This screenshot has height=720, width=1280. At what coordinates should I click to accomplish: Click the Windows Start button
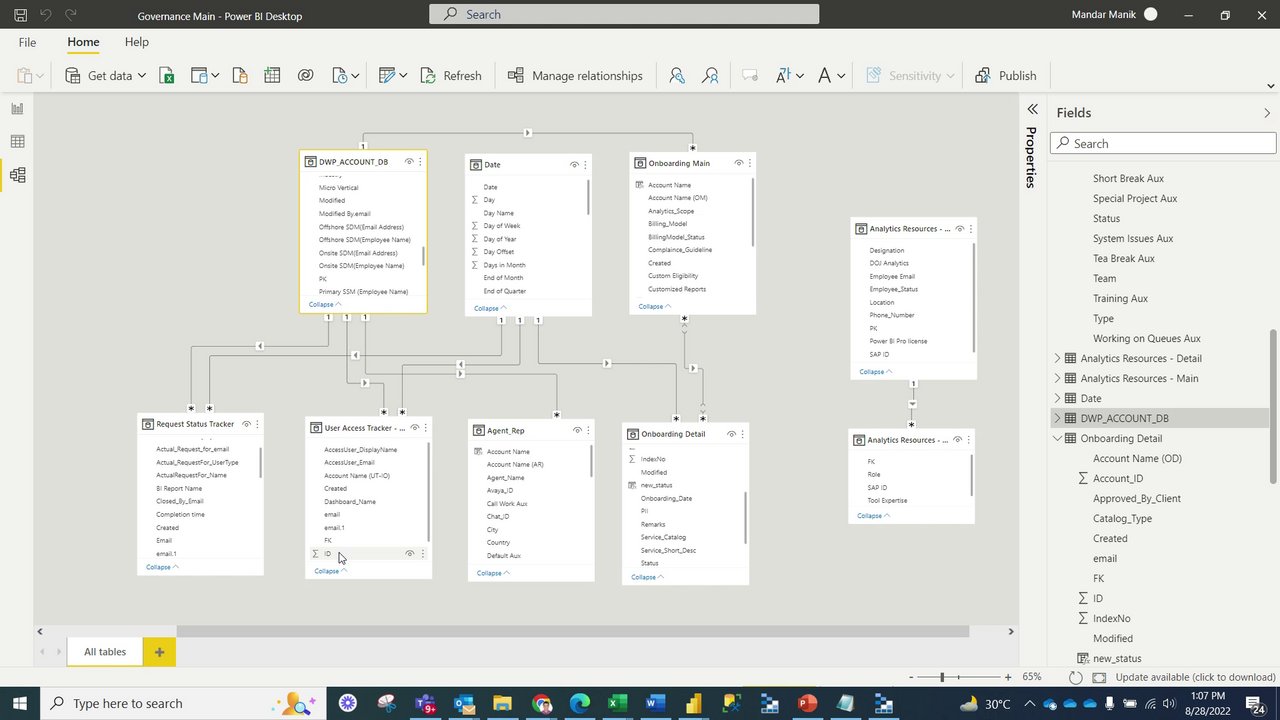click(20, 704)
